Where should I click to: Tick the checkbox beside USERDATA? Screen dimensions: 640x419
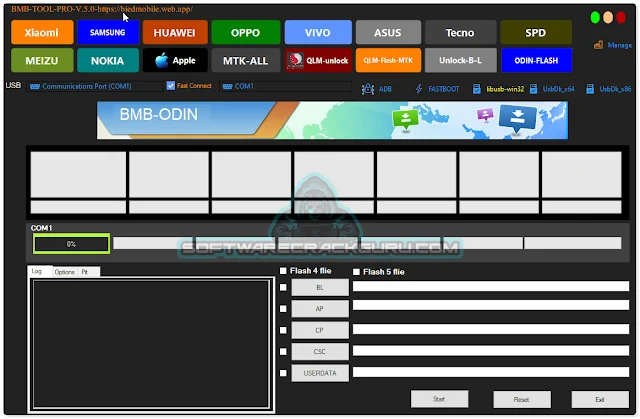click(x=283, y=373)
